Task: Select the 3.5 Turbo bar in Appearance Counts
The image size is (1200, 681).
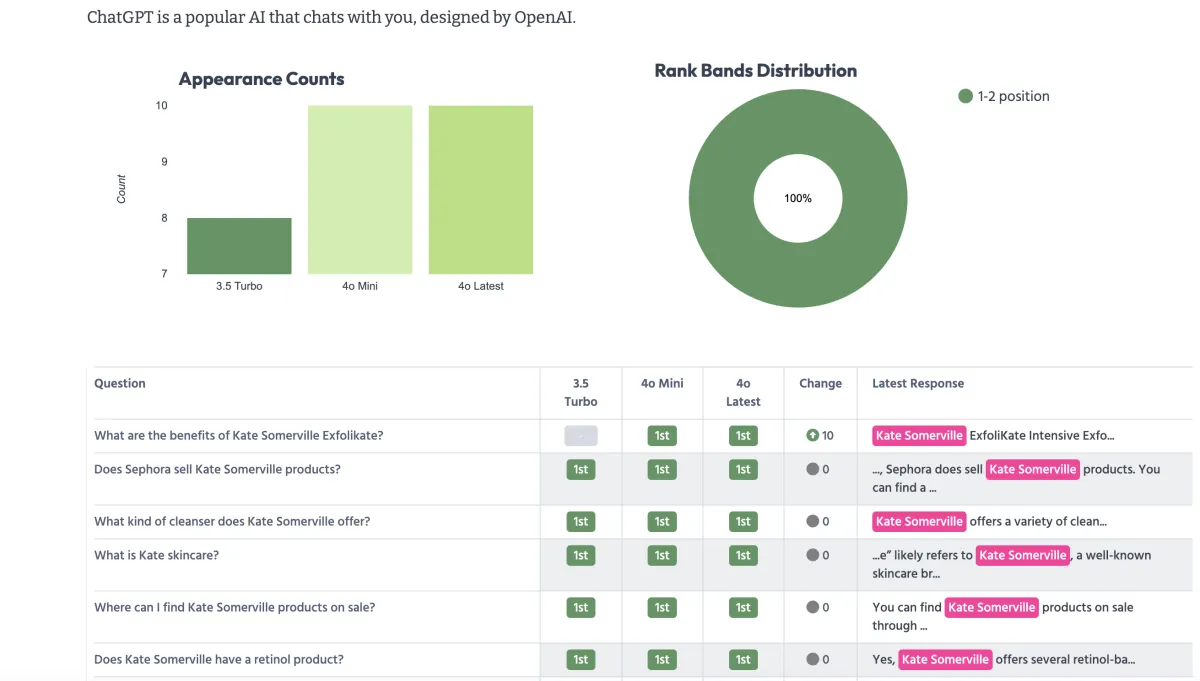Action: pos(239,246)
